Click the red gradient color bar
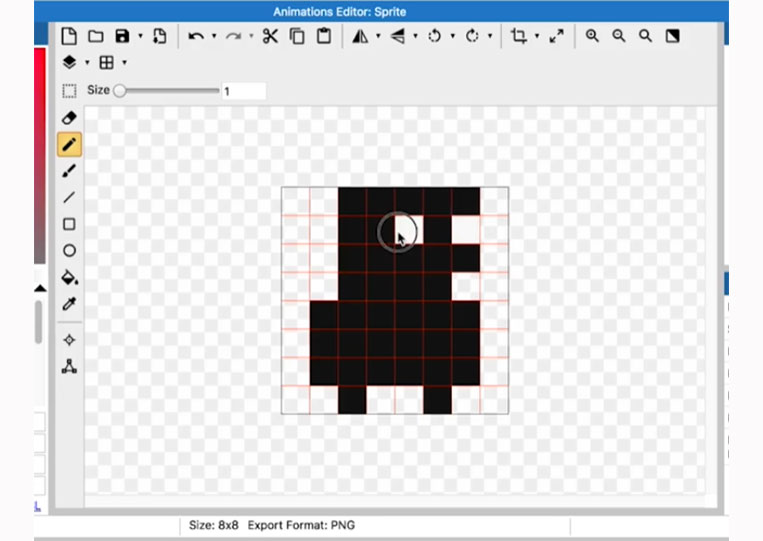 point(40,156)
